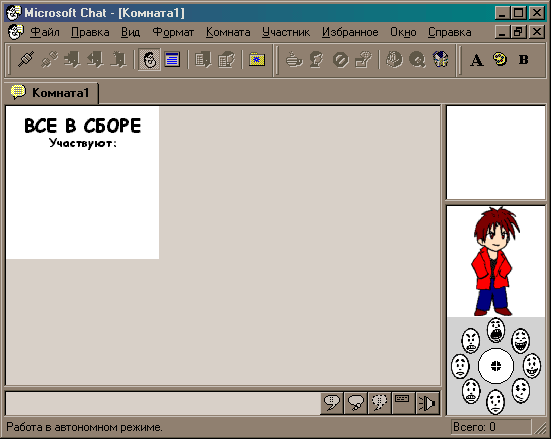This screenshot has width=551, height=439.
Task: Click the Action keyboard-style button
Action: (x=403, y=403)
